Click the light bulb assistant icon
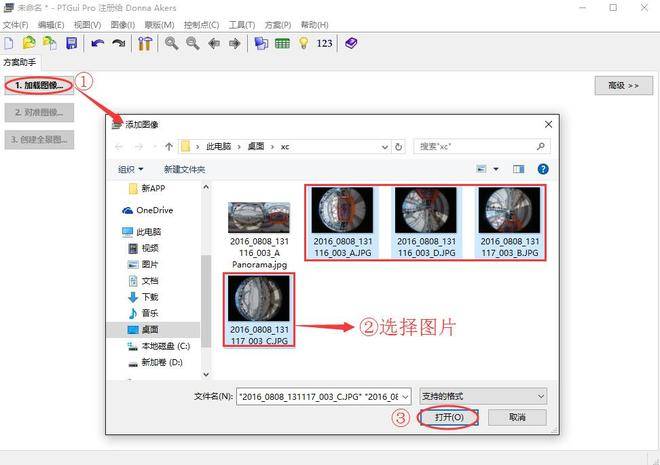The height and width of the screenshot is (465, 660). tap(303, 43)
